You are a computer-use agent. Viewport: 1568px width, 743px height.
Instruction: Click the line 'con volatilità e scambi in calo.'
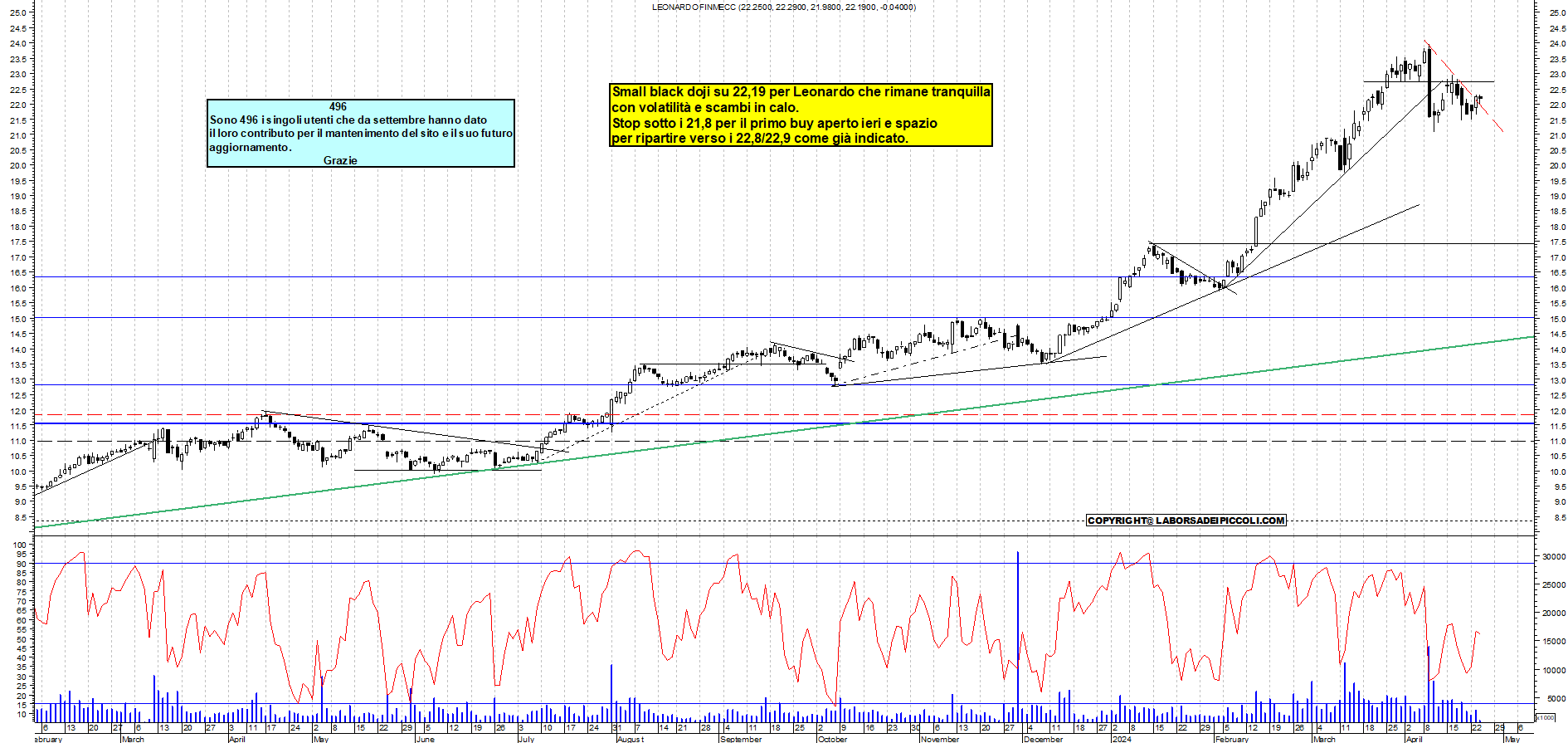coord(705,107)
